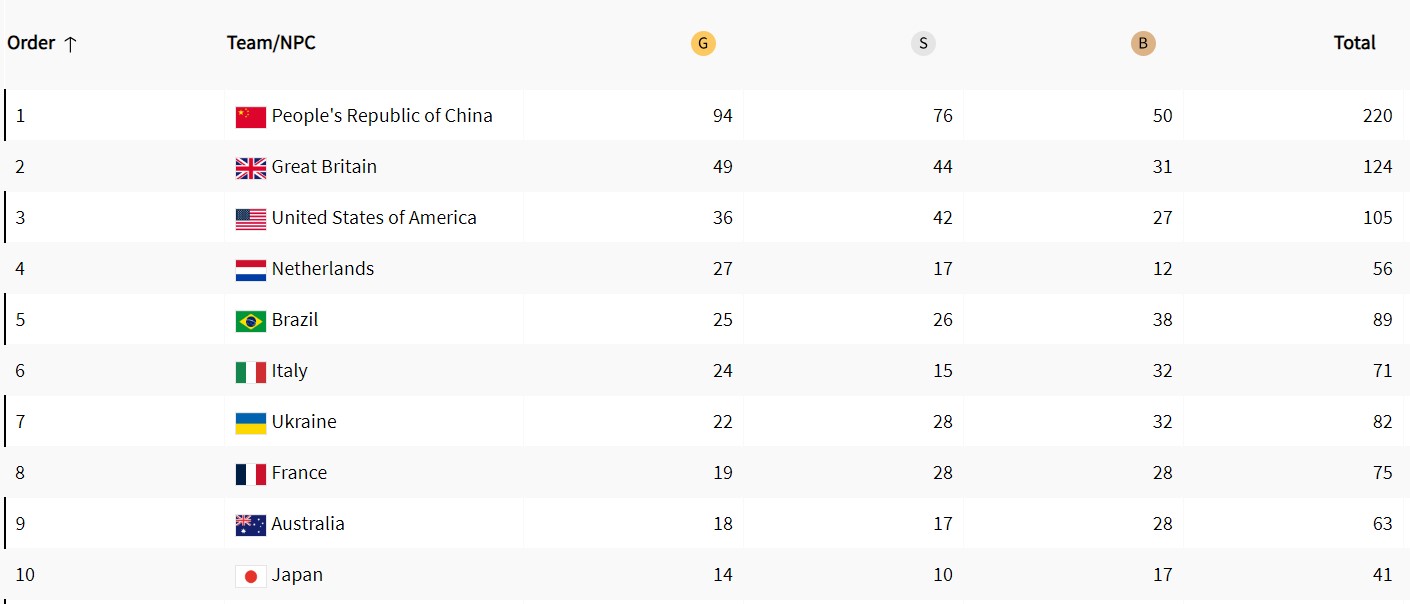Image resolution: width=1410 pixels, height=604 pixels.
Task: Click the United States flag icon
Action: tap(251, 219)
